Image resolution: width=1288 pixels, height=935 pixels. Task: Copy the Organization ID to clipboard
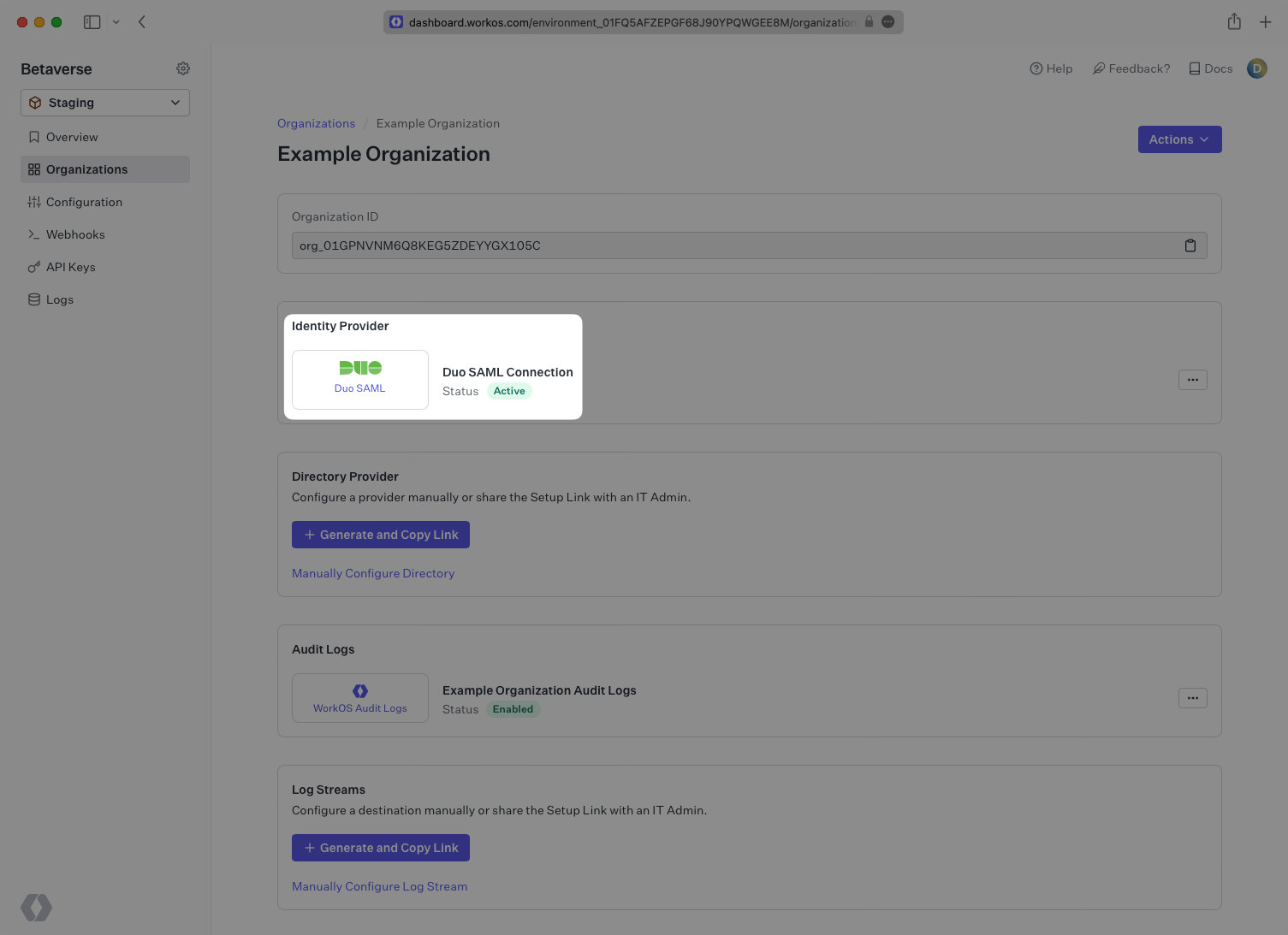pyautogui.click(x=1190, y=246)
